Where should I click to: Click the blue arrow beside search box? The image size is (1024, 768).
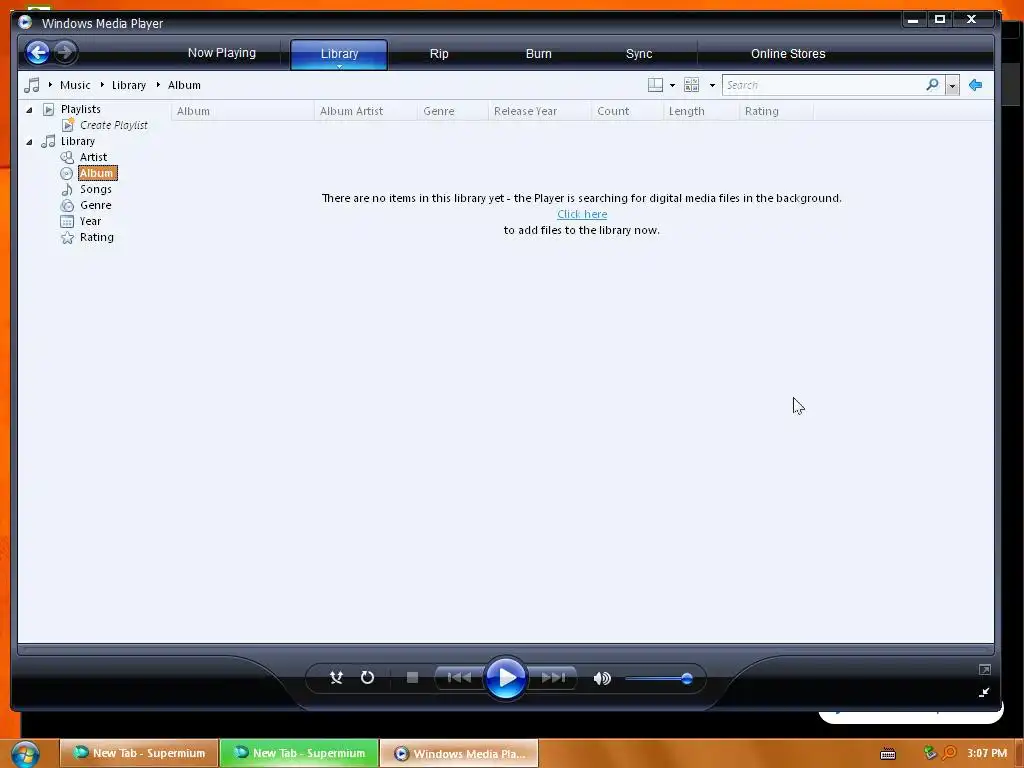(x=976, y=85)
